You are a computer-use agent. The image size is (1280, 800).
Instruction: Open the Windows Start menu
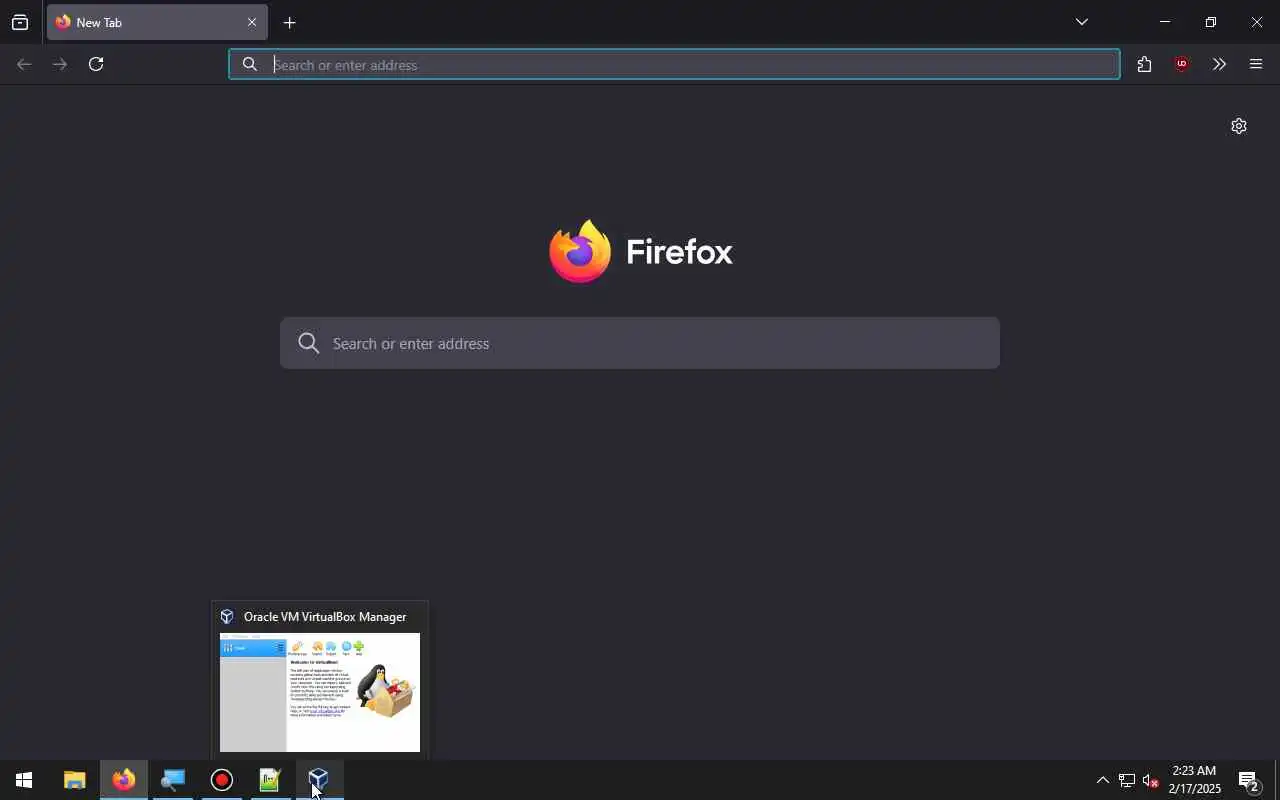point(24,780)
